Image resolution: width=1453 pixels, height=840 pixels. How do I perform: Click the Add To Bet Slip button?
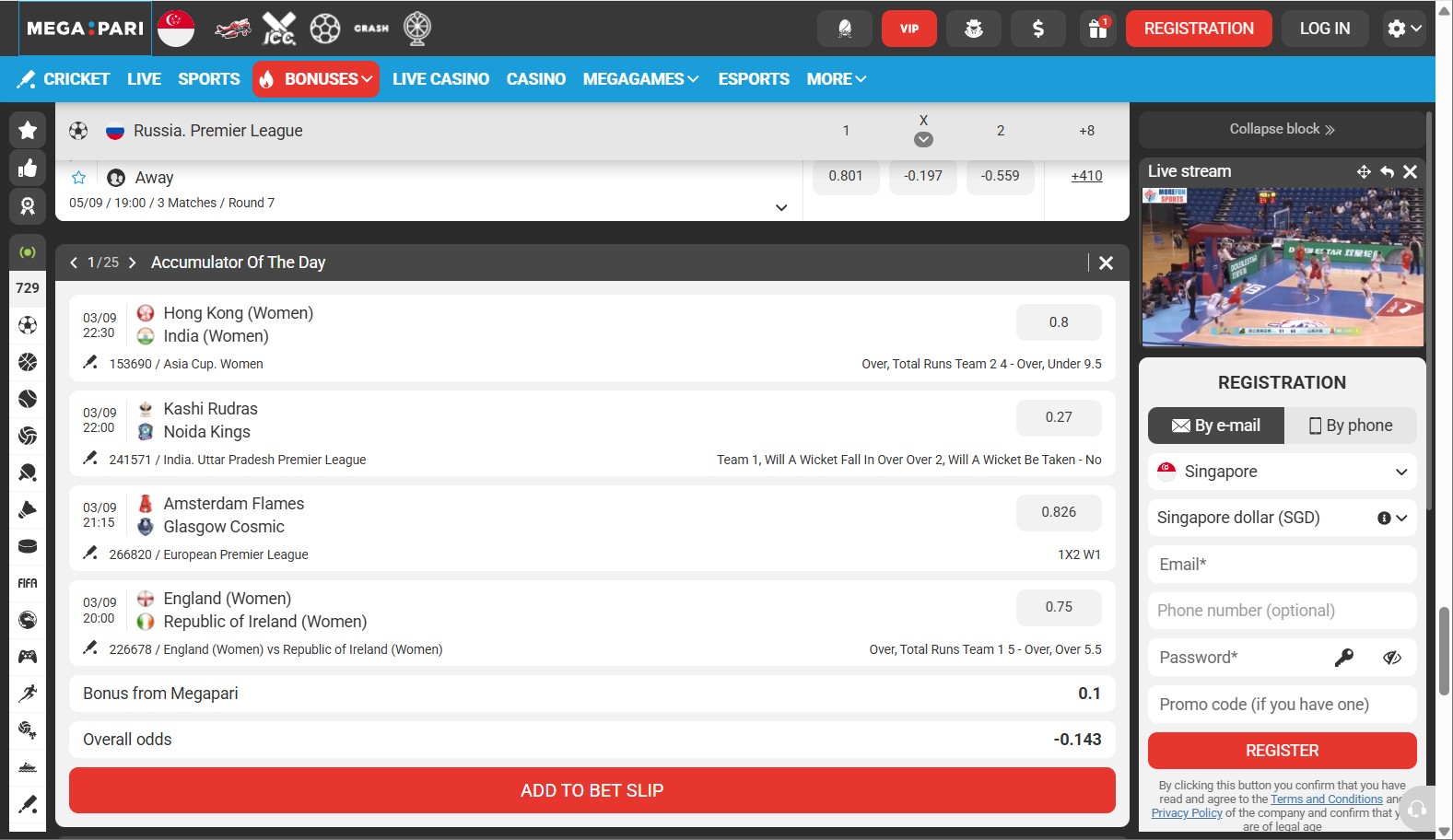592,790
